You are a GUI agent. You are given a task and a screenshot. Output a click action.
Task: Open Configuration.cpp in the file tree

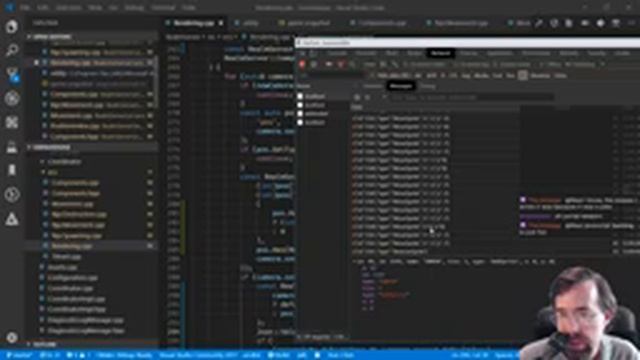tap(73, 278)
